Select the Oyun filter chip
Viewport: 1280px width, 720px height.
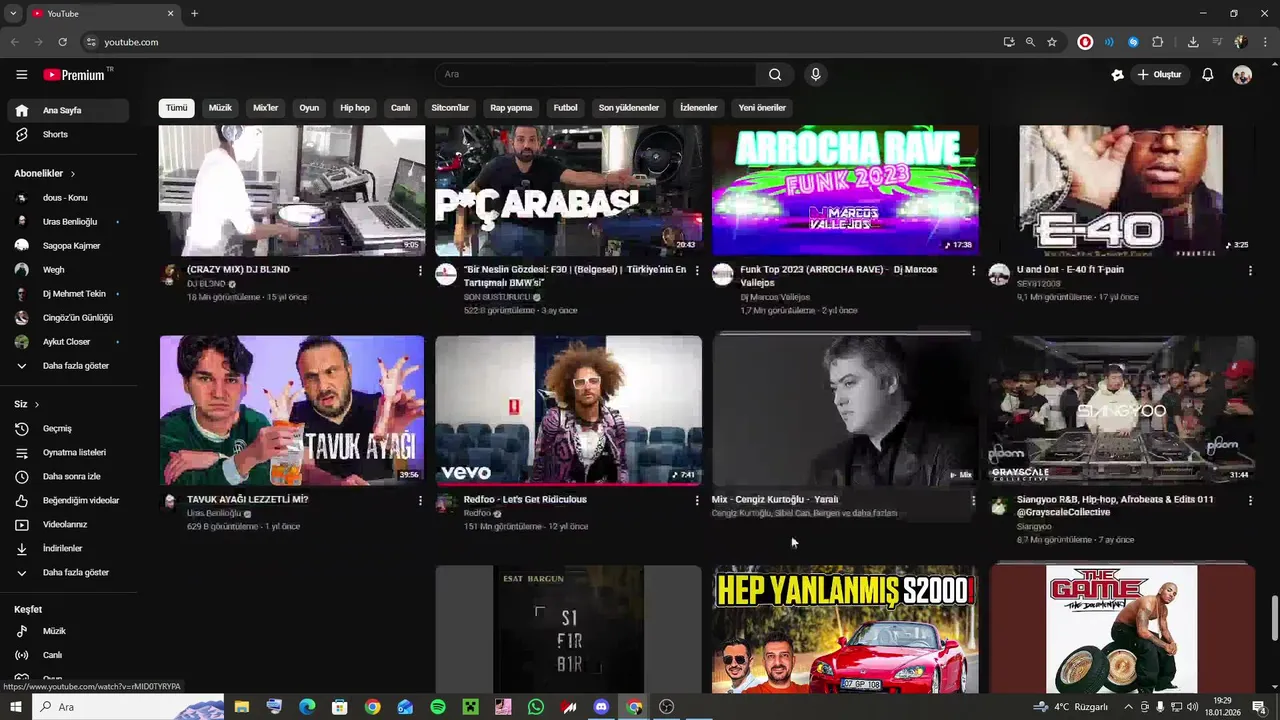pos(309,108)
